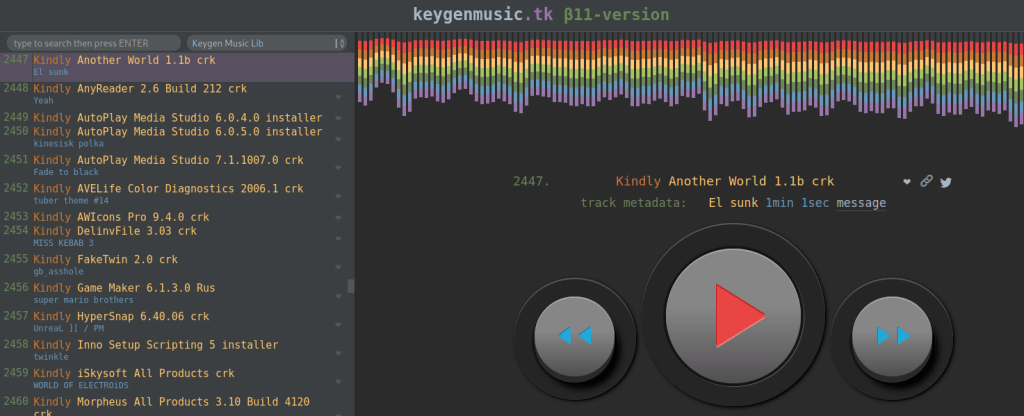1024x416 pixels.
Task: Click the track list scrollbar thumb
Action: 350,286
